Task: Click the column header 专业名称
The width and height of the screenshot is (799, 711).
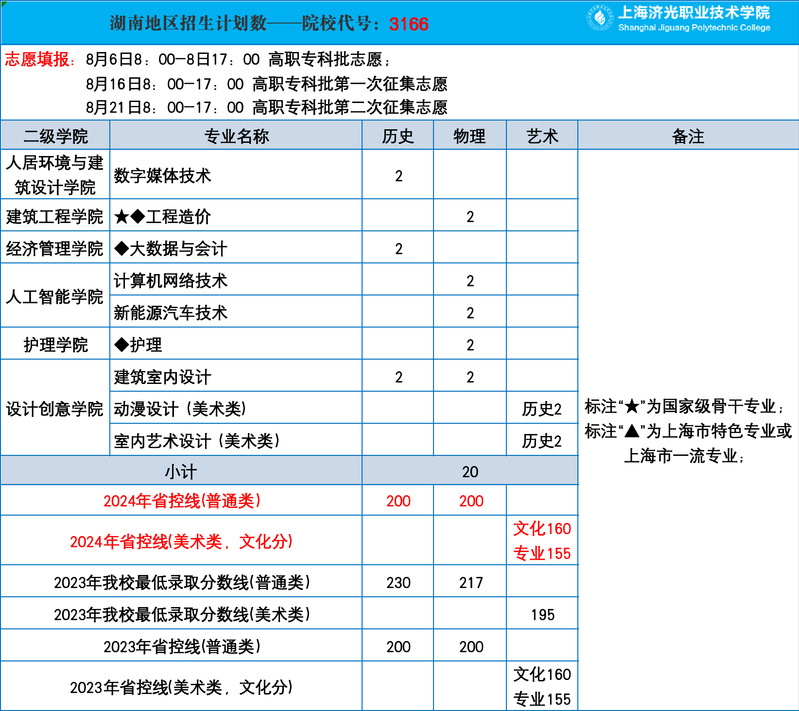Action: coord(236,136)
